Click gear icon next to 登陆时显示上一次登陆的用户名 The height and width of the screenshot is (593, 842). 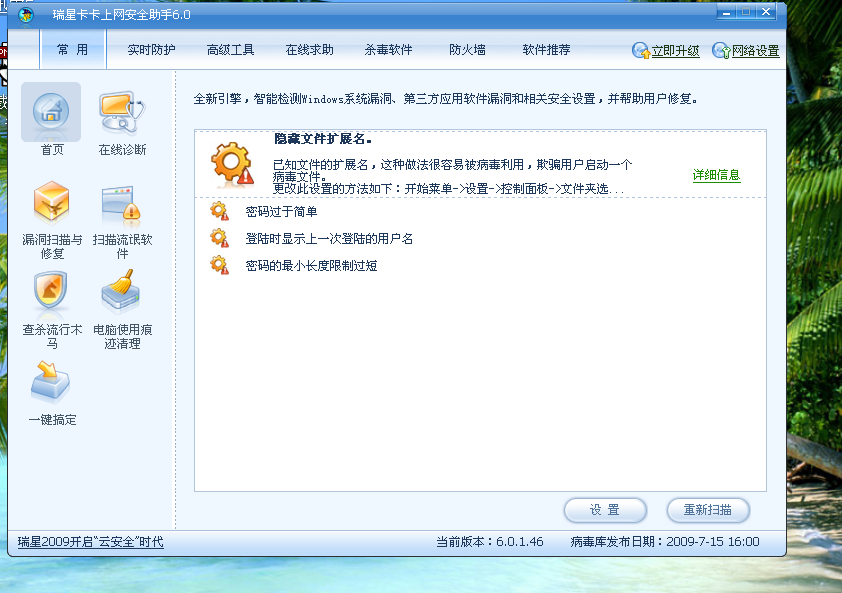coord(219,238)
